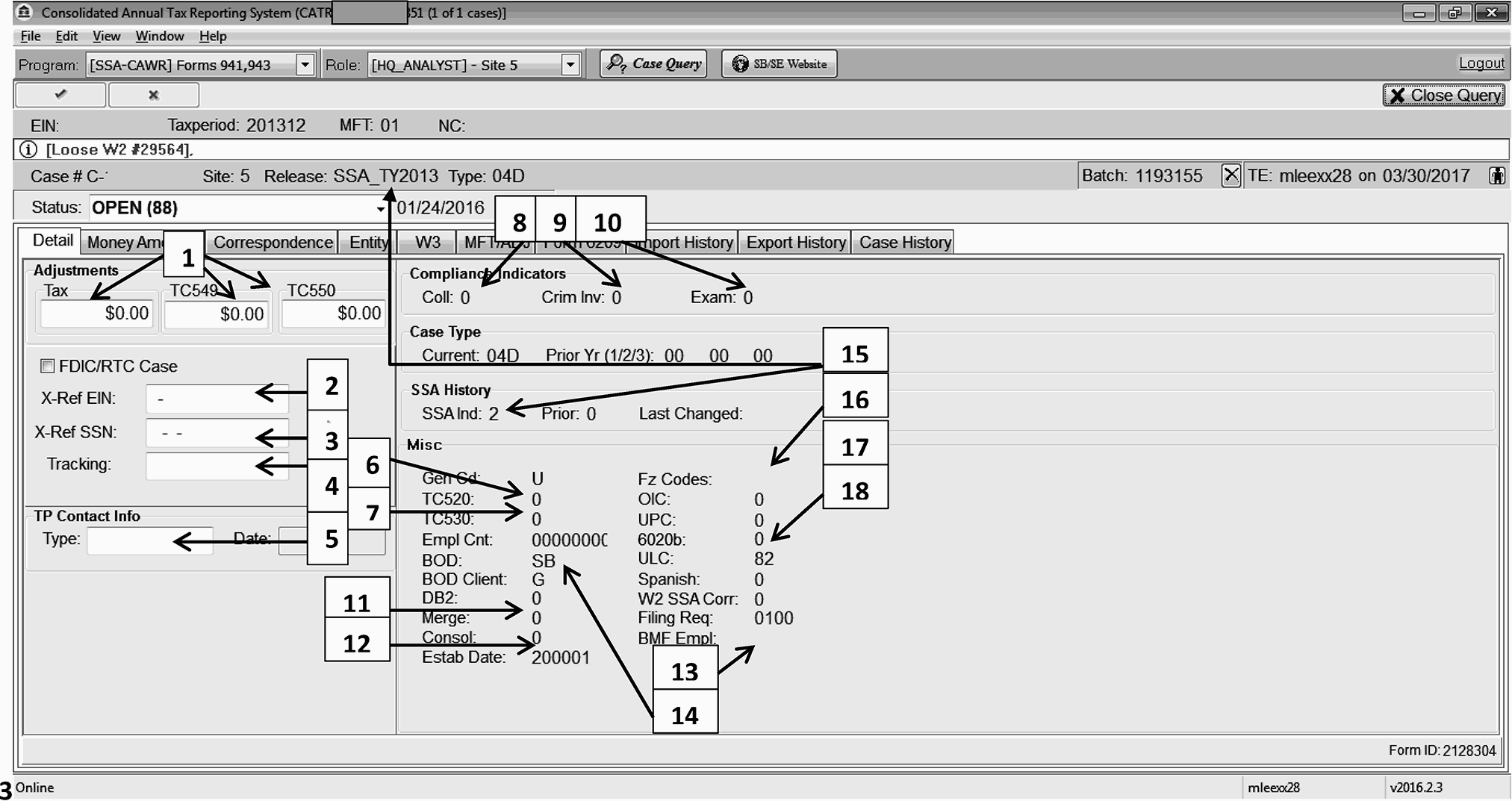Open the Status OPEN (88) dropdown
The height and width of the screenshot is (801, 1512).
point(380,208)
